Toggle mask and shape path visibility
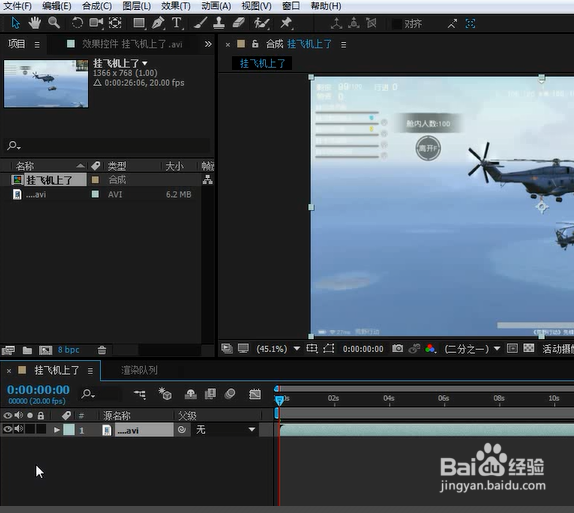This screenshot has width=574, height=513. click(329, 348)
